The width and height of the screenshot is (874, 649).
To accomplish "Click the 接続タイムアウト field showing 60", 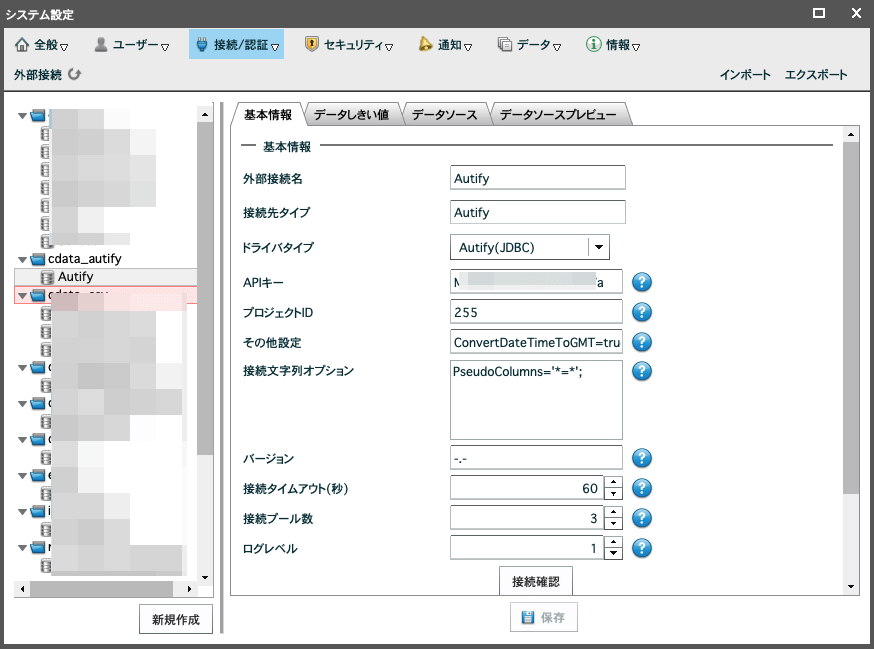I will (527, 488).
